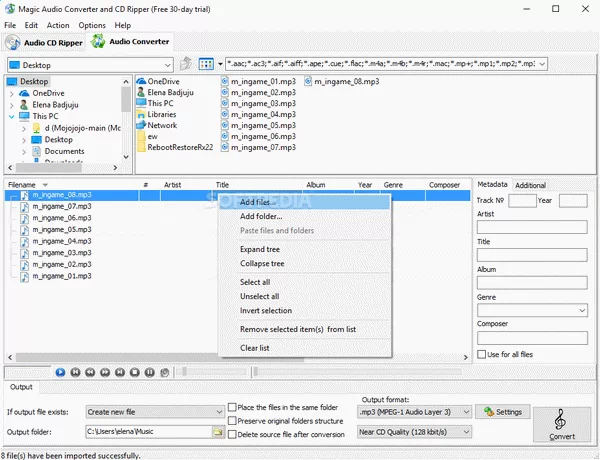Open OneDrive in the file browser pane
Viewport: 600px width, 460px height.
click(x=158, y=82)
